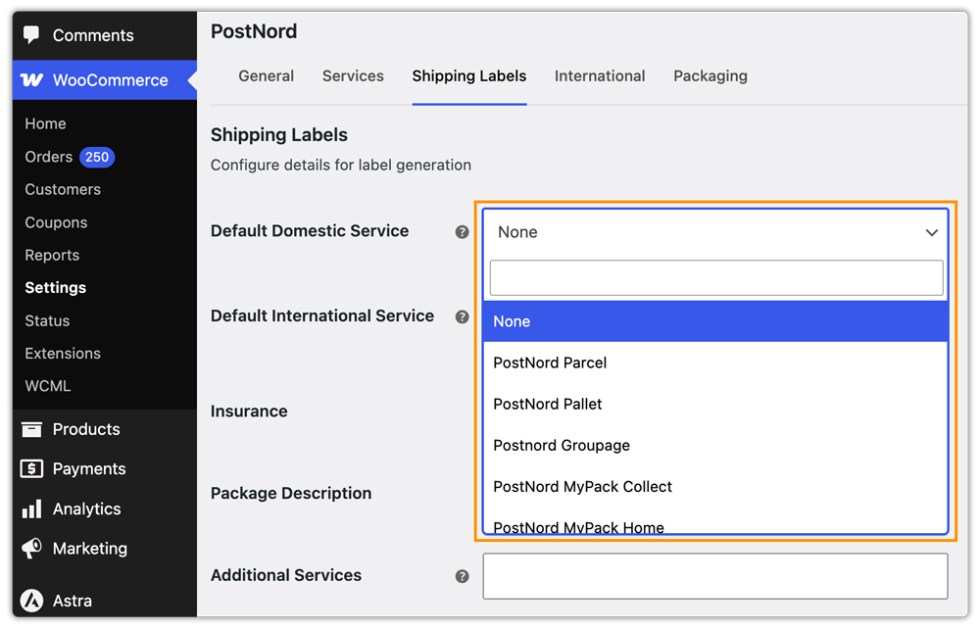
Task: Choose None in the service dropdown list
Action: point(715,321)
